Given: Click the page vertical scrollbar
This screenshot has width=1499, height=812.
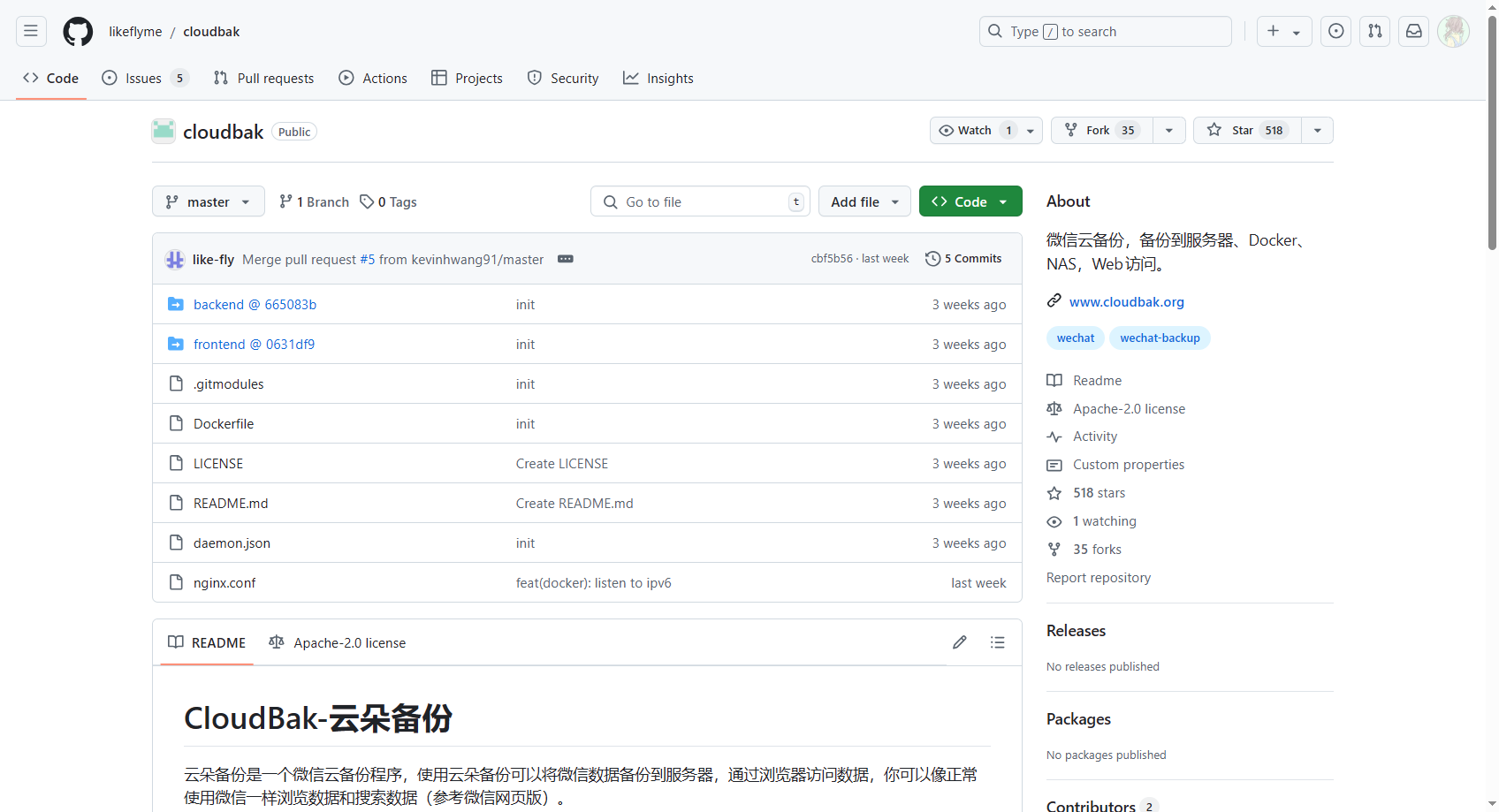Looking at the screenshot, I should point(1492,133).
